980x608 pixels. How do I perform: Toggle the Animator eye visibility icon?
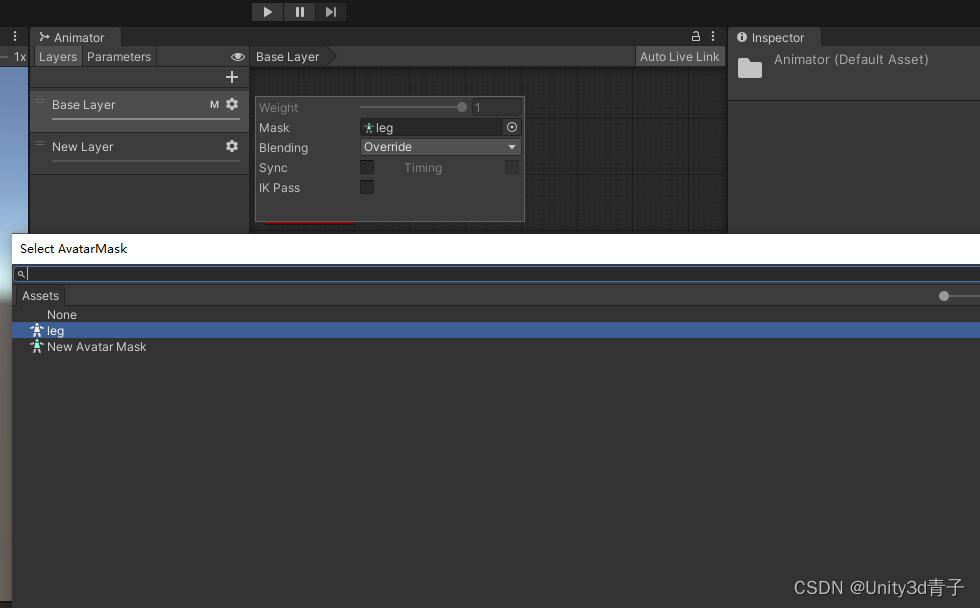point(238,57)
